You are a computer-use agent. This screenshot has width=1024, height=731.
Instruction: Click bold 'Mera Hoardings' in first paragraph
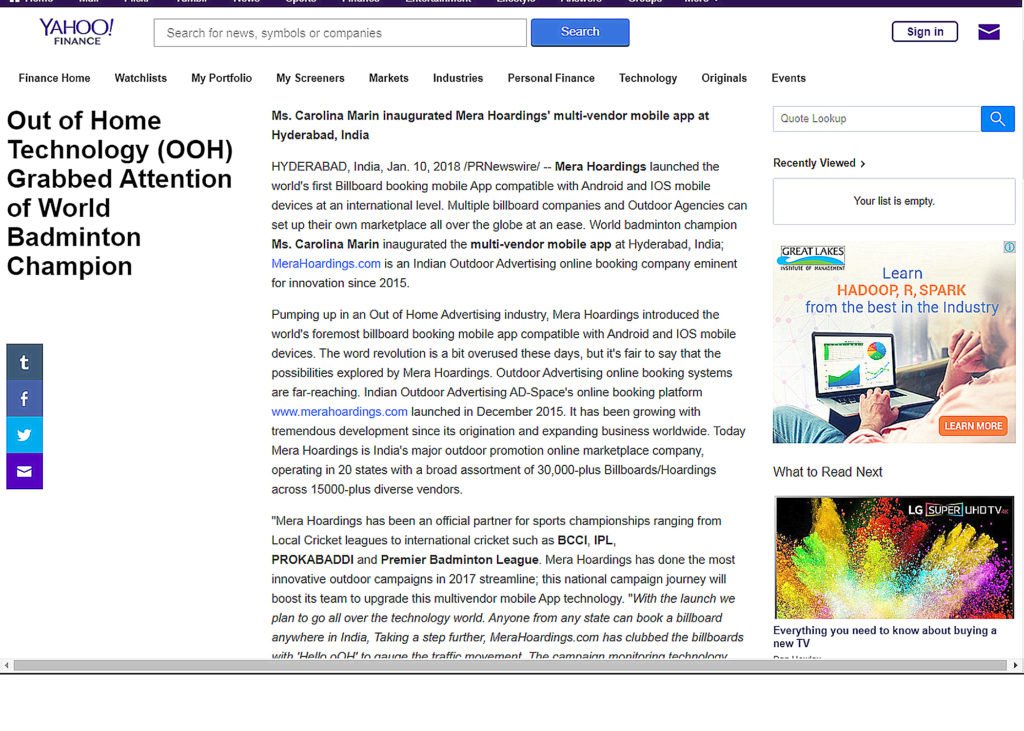tap(600, 167)
